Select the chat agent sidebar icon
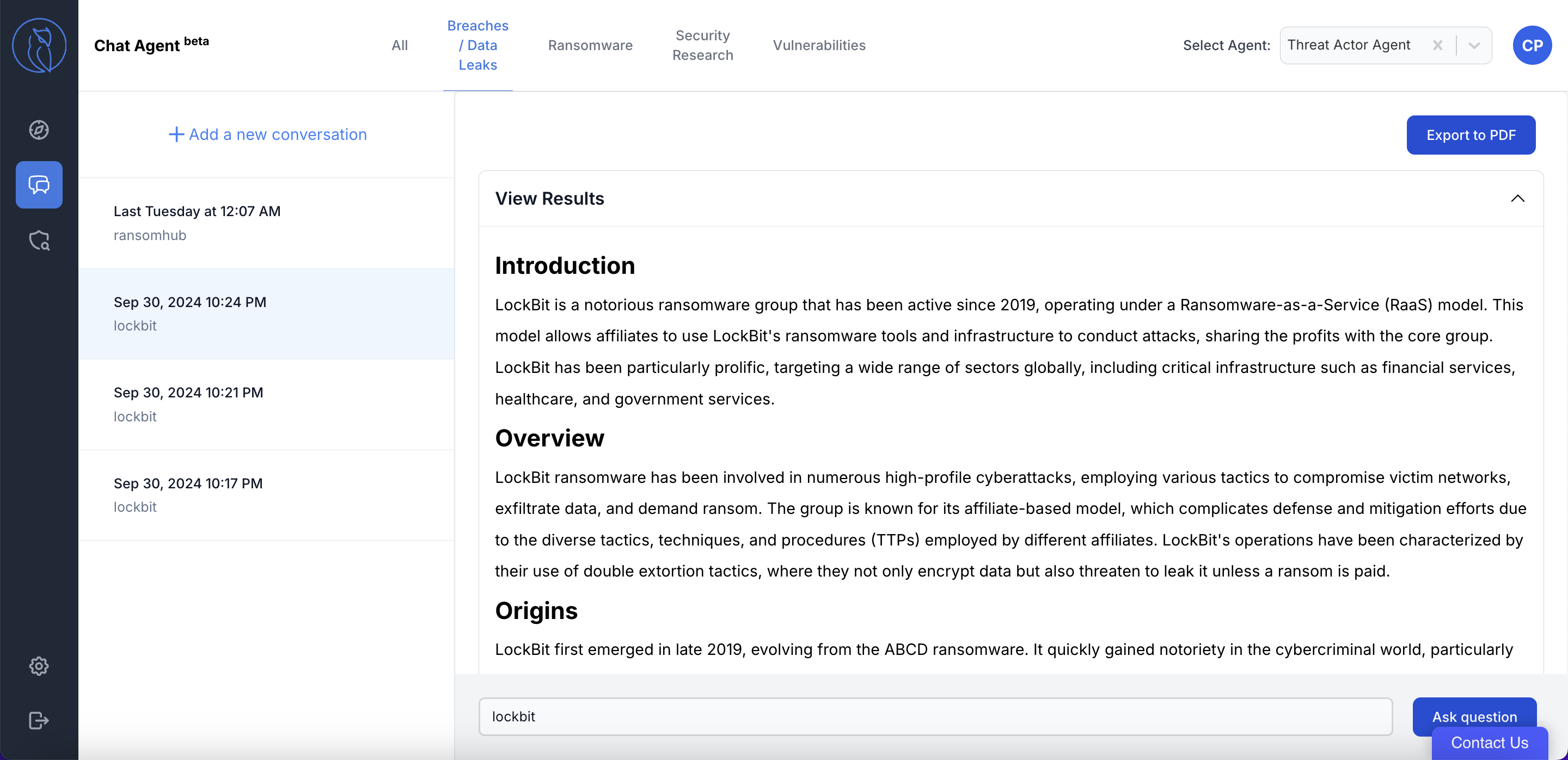This screenshot has height=760, width=1568. pyautogui.click(x=39, y=185)
